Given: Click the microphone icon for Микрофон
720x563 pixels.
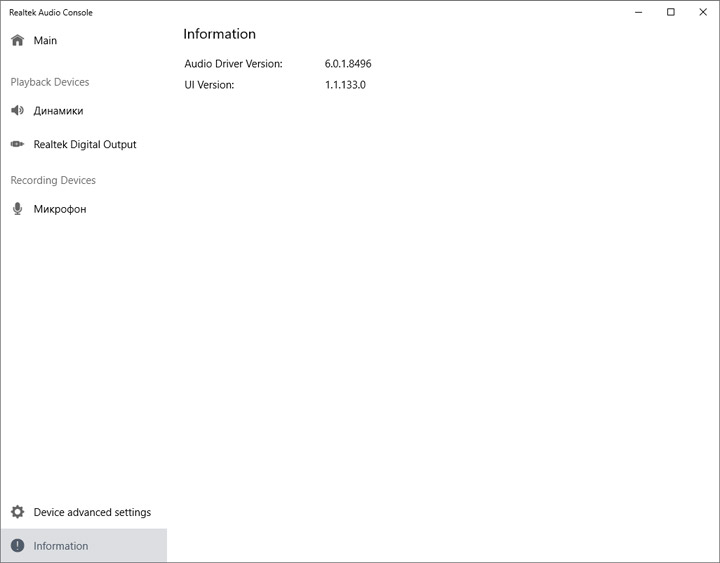Looking at the screenshot, I should click(x=17, y=209).
